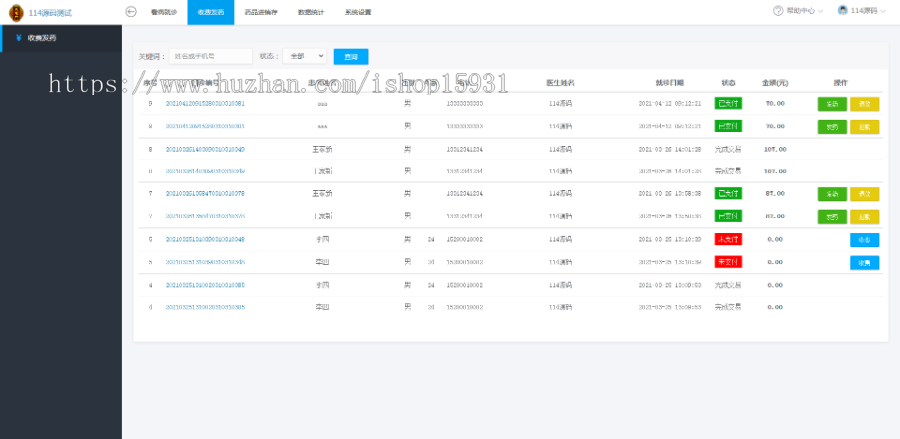Open the 系统设置 tab
This screenshot has height=439, width=900.
point(357,12)
